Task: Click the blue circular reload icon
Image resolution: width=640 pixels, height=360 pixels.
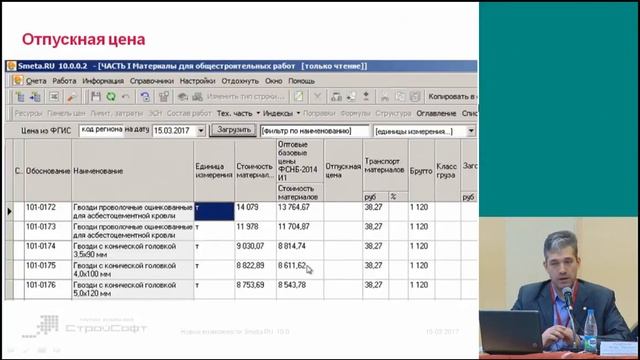Action: (145, 97)
